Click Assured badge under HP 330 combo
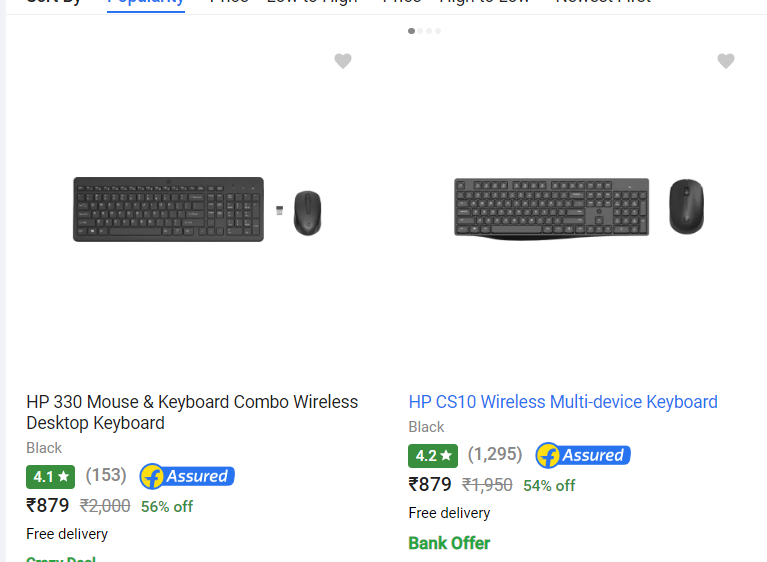This screenshot has height=562, width=767. tap(187, 476)
